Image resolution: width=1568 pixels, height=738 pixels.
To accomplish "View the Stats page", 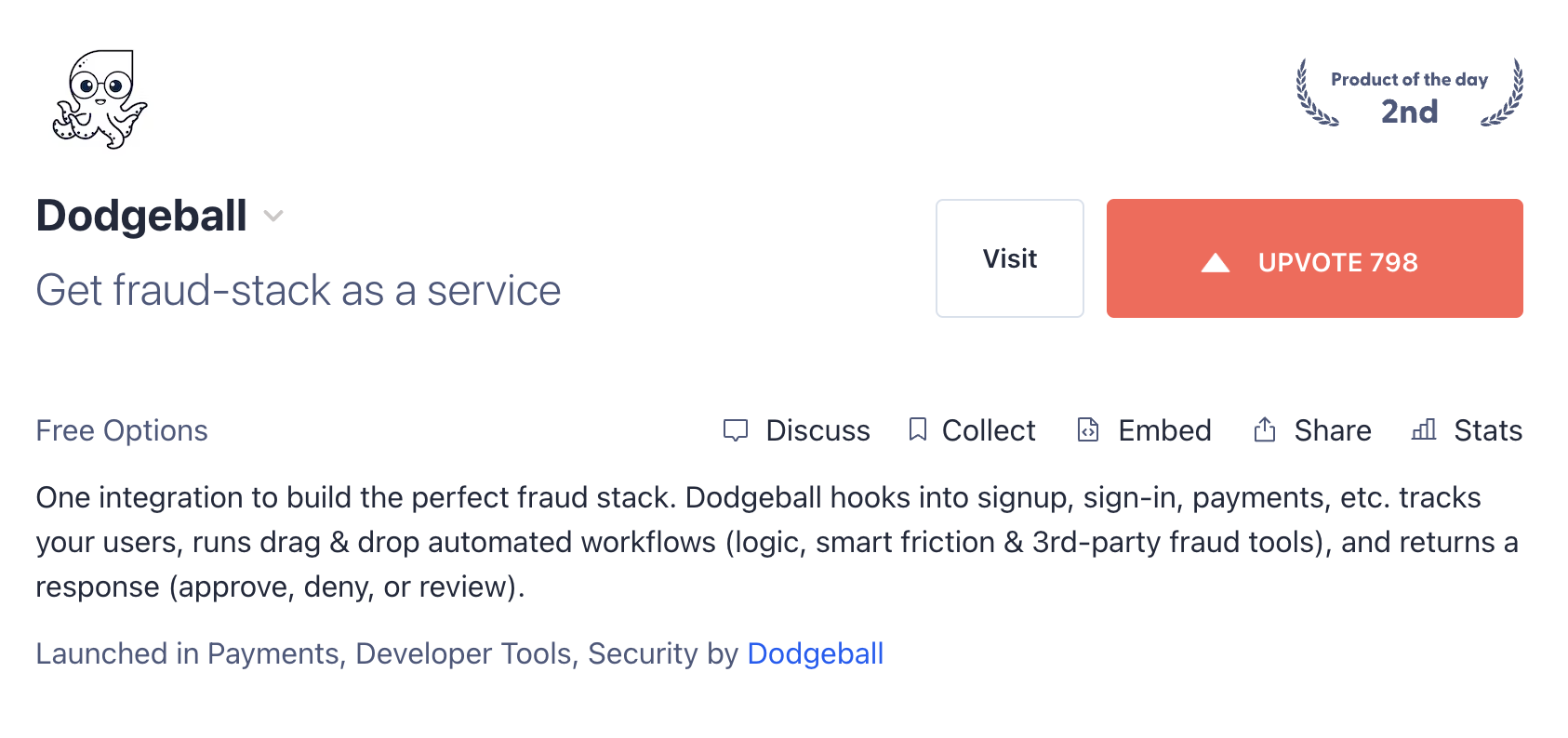I will pyautogui.click(x=1488, y=430).
